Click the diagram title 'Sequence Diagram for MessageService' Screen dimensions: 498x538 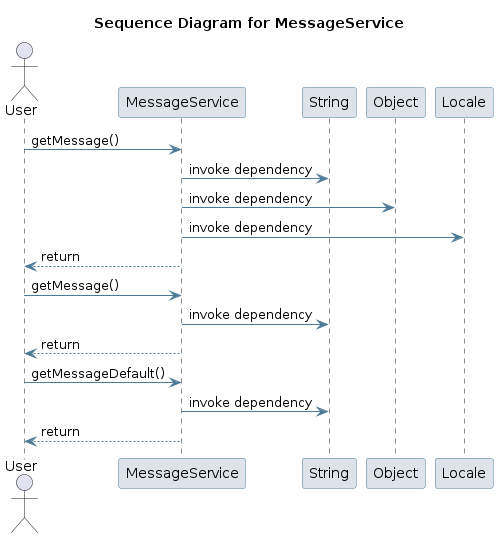tap(249, 23)
